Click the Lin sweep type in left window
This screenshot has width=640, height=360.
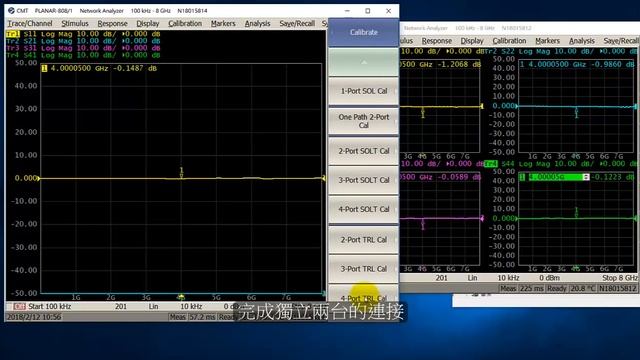pyautogui.click(x=153, y=307)
